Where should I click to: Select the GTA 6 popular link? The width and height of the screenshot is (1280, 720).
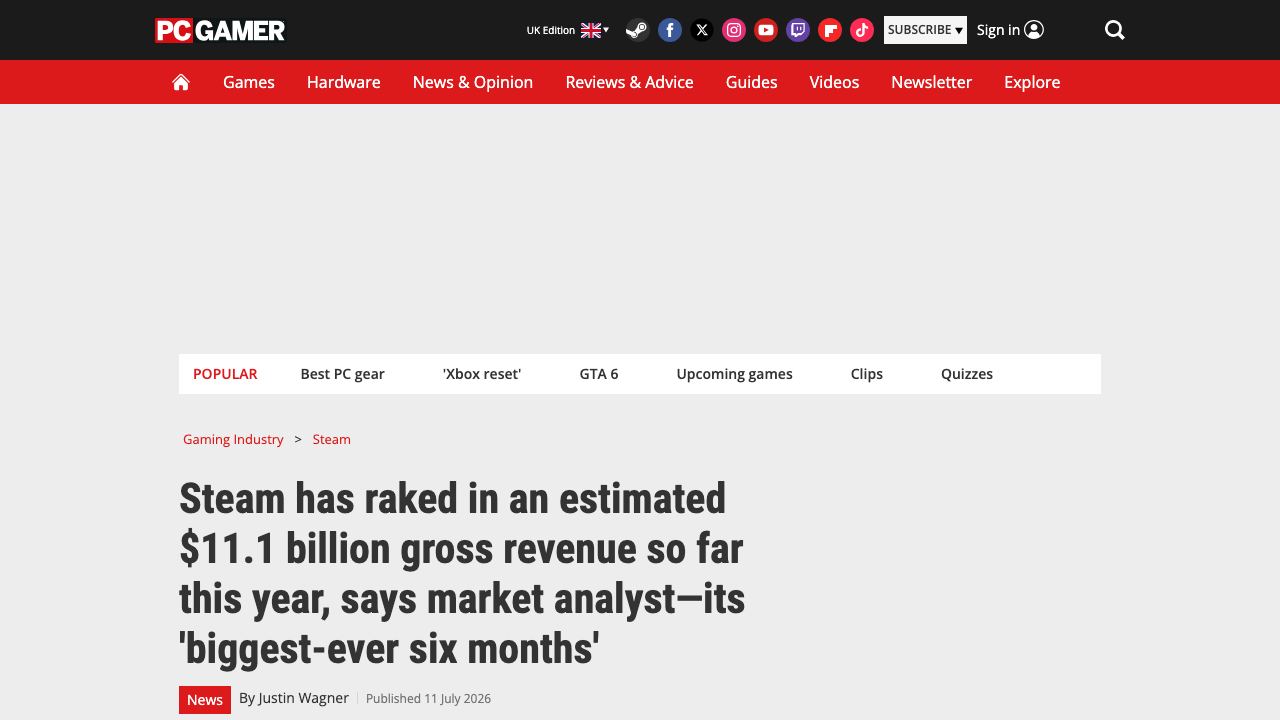click(599, 374)
